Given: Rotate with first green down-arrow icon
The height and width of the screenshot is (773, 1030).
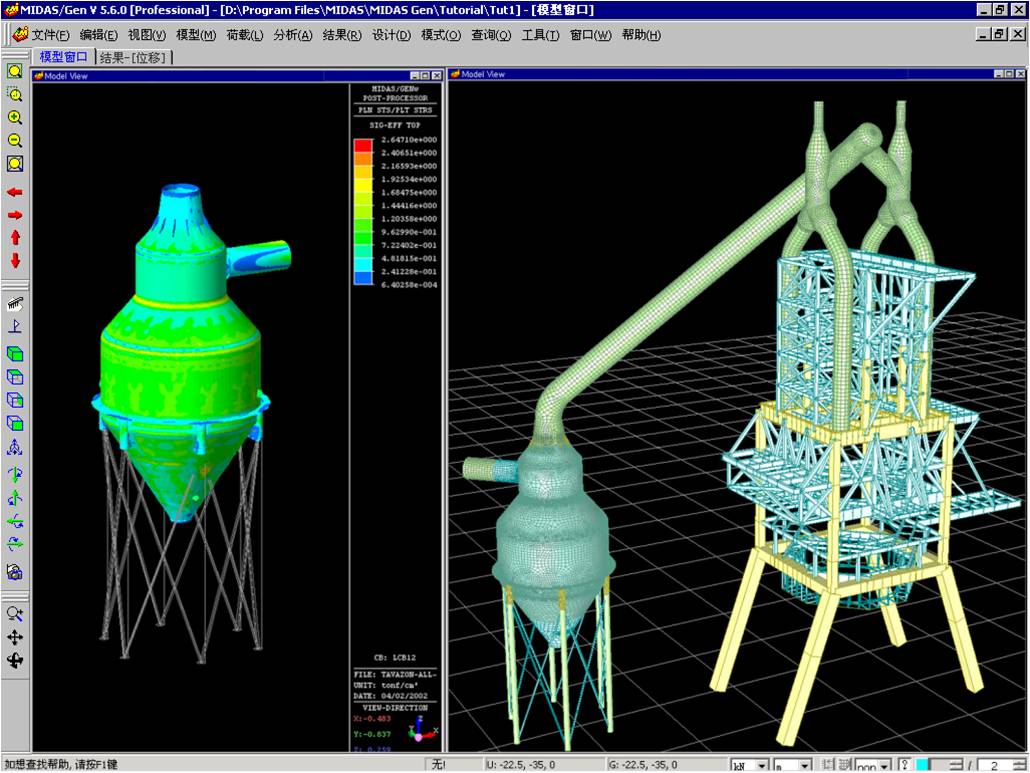Looking at the screenshot, I should pyautogui.click(x=14, y=474).
